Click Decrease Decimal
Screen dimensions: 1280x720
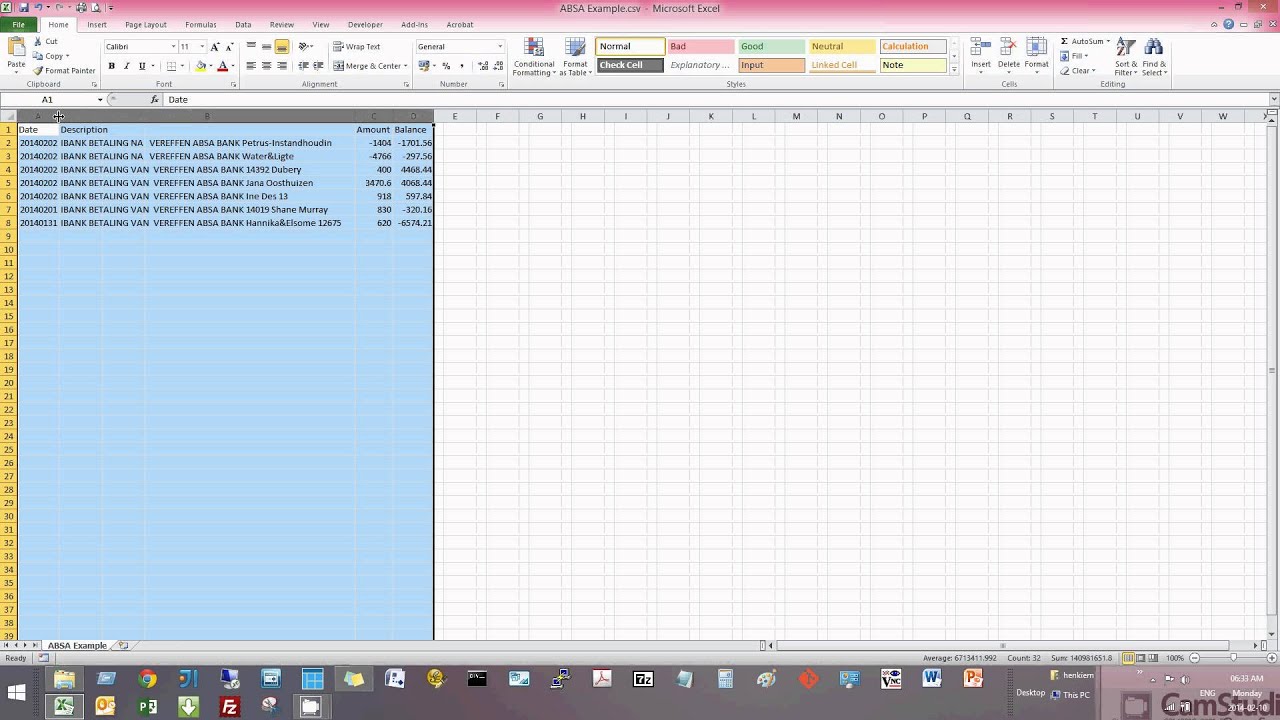pos(498,66)
